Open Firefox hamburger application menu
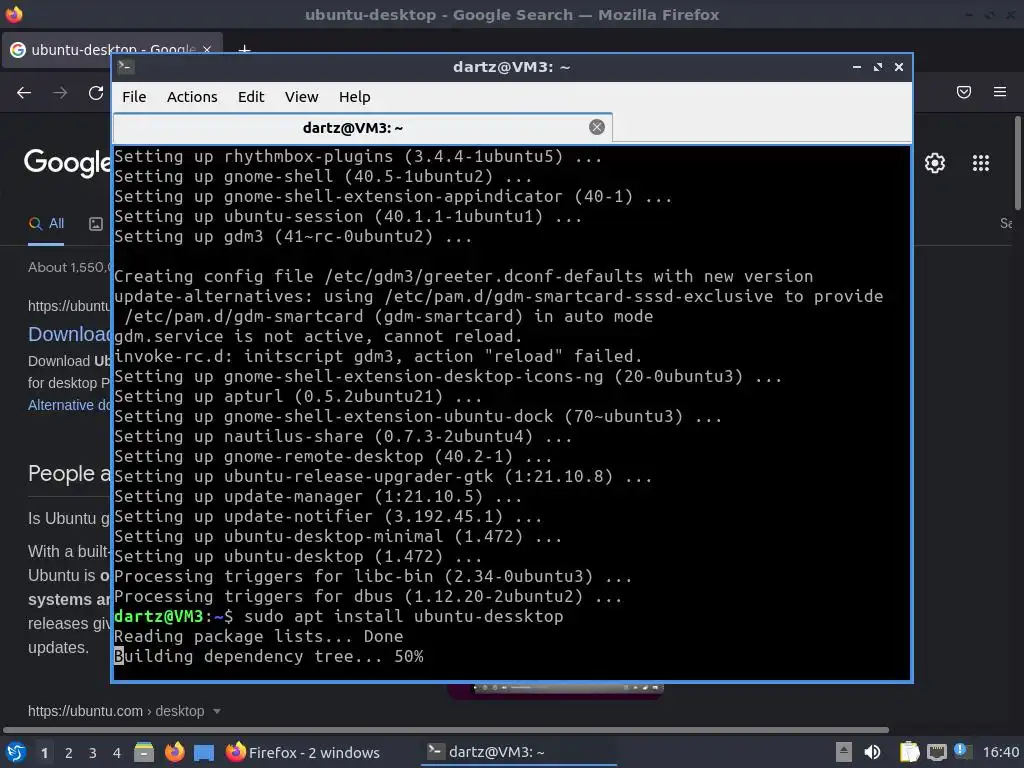Image resolution: width=1024 pixels, height=768 pixels. [1000, 92]
